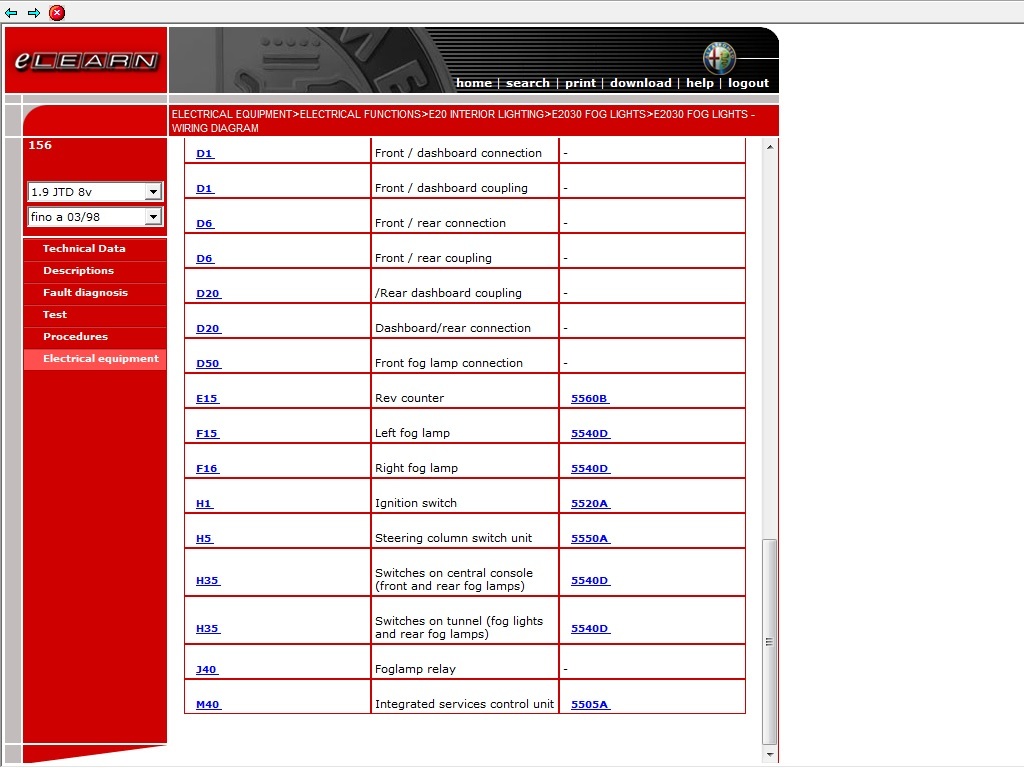Open J40 Foglamp relay link
This screenshot has width=1024, height=768.
pyautogui.click(x=206, y=669)
